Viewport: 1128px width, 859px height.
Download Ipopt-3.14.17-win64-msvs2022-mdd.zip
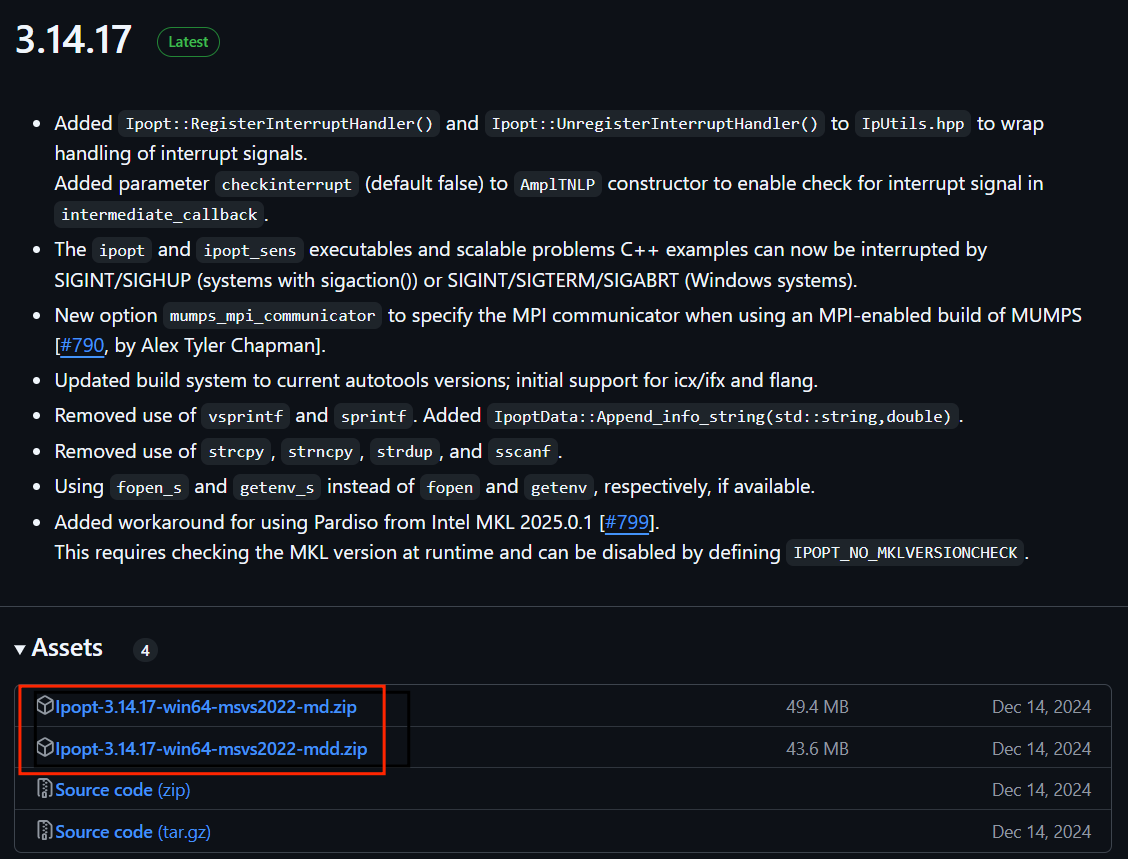[211, 748]
